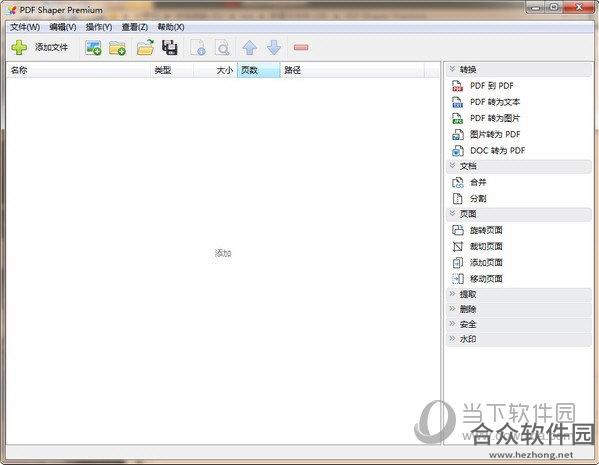Click the add image icon in toolbar
599x465 pixels.
tap(93, 48)
